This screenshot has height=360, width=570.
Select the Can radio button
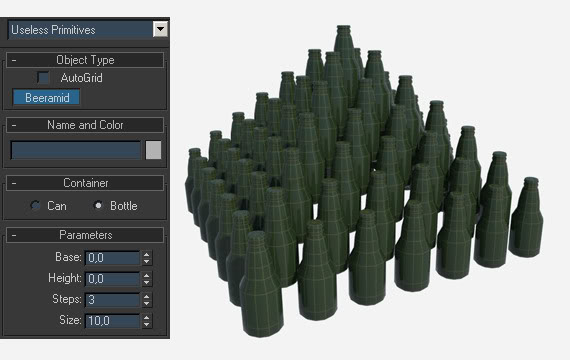pos(35,205)
